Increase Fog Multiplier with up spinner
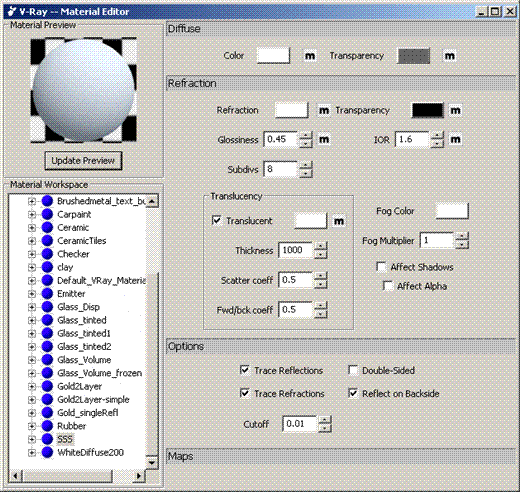520x492 pixels. point(462,237)
